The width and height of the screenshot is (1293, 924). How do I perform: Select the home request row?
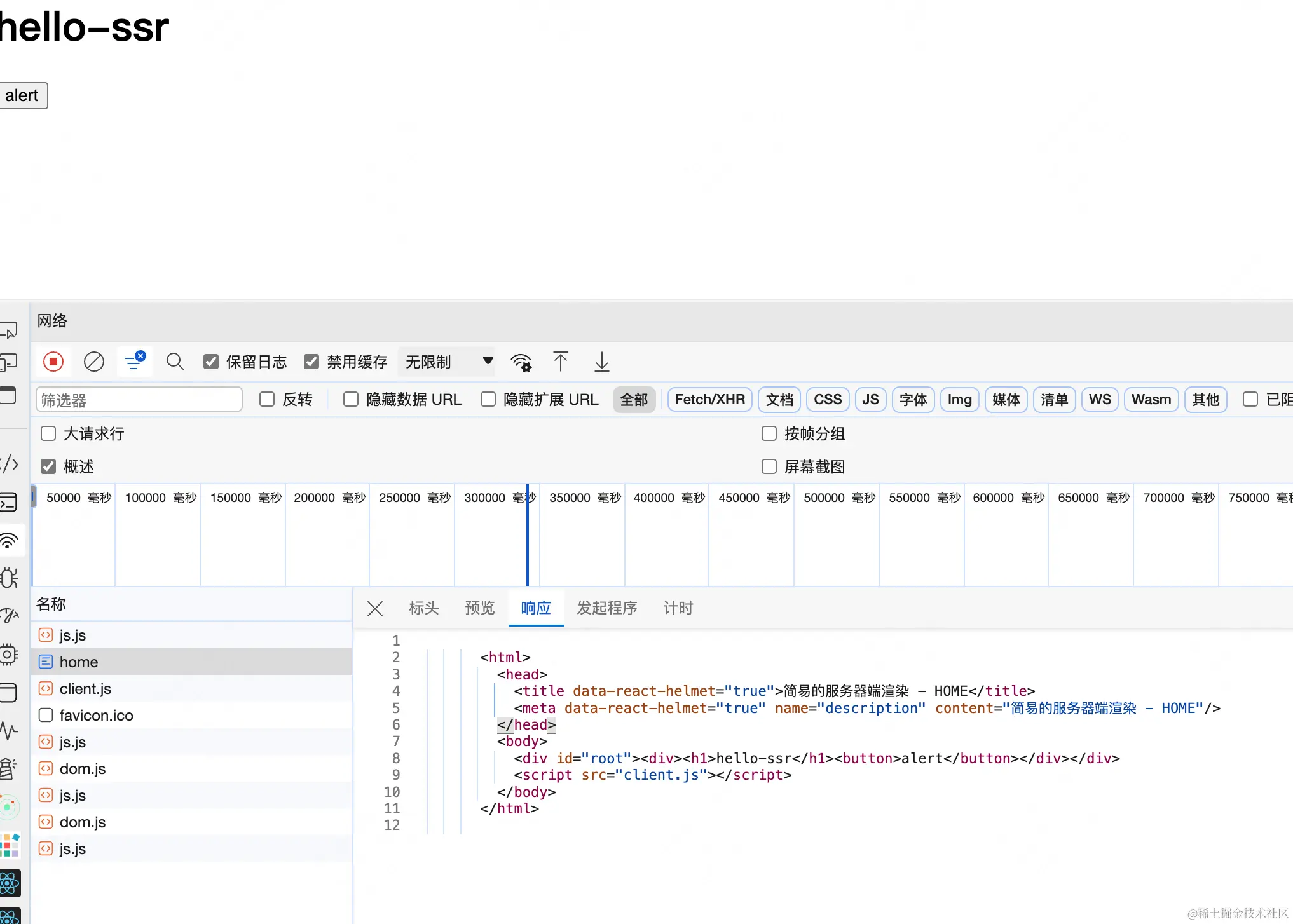click(192, 662)
